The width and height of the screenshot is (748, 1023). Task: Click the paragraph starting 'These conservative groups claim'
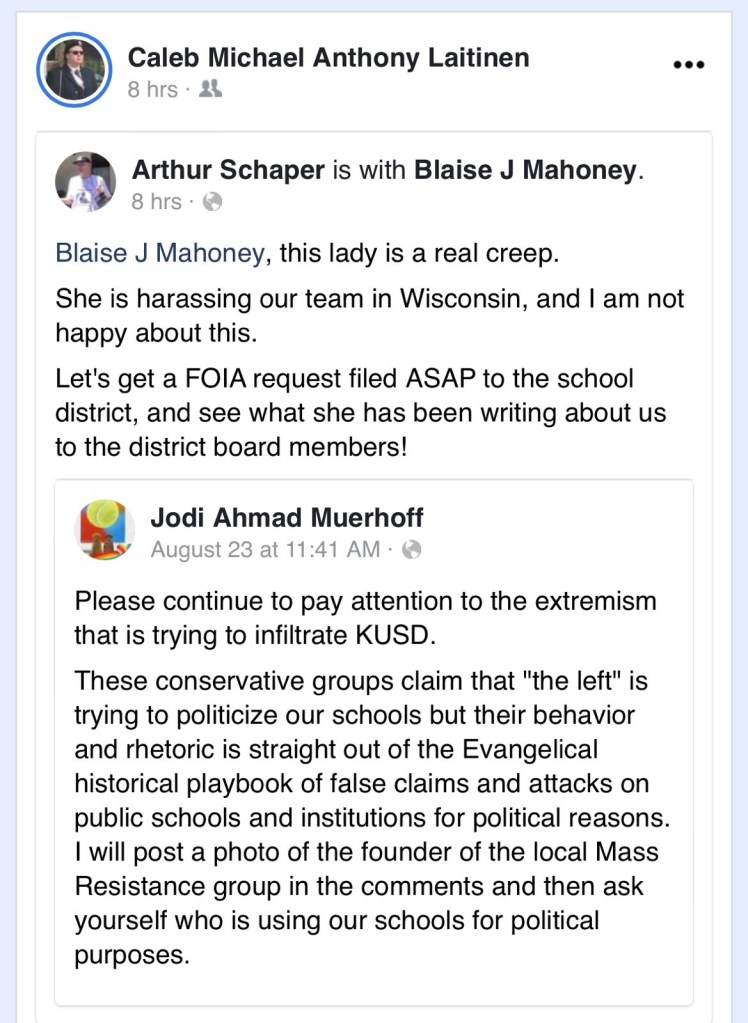point(370,817)
